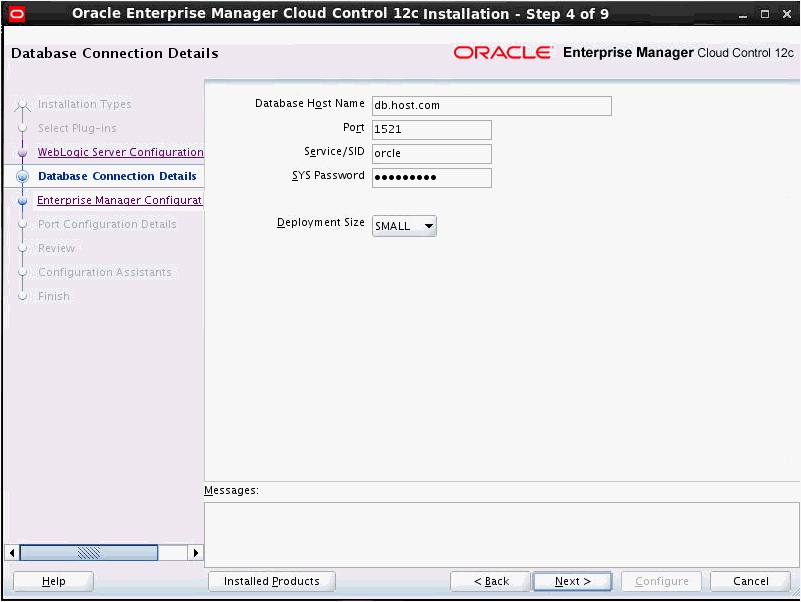This screenshot has width=801, height=602.
Task: Focus the Port field
Action: (x=432, y=129)
